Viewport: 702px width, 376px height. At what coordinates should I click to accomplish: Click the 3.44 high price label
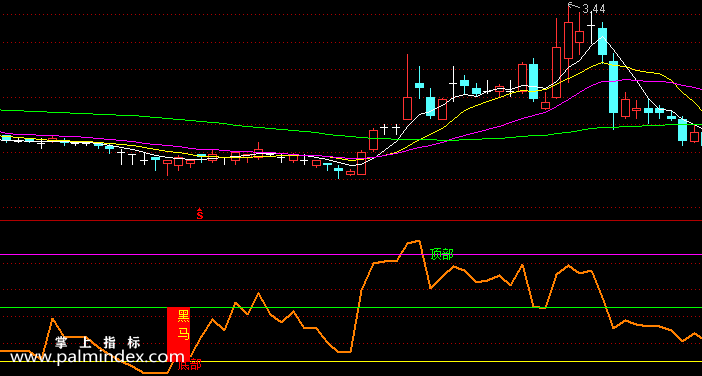coord(594,9)
